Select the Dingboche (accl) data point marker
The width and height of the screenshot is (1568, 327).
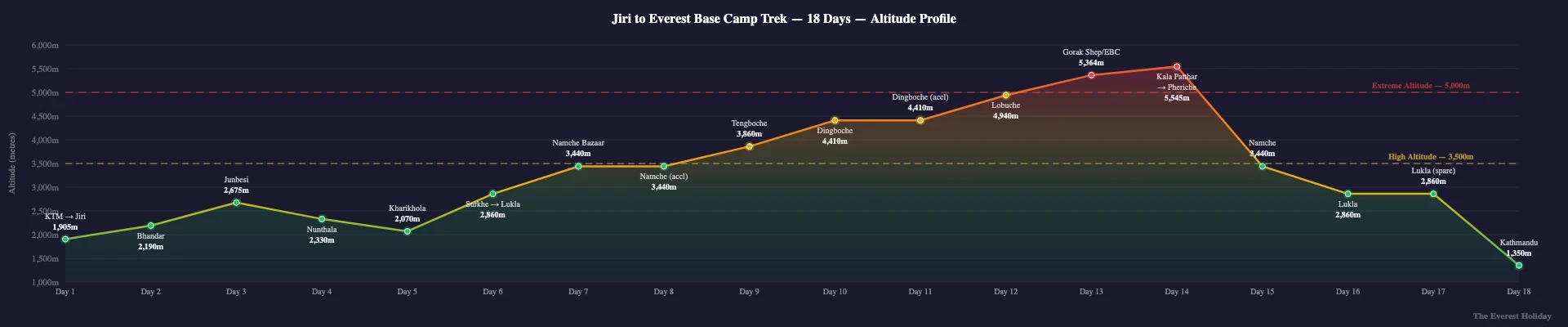pyautogui.click(x=920, y=120)
